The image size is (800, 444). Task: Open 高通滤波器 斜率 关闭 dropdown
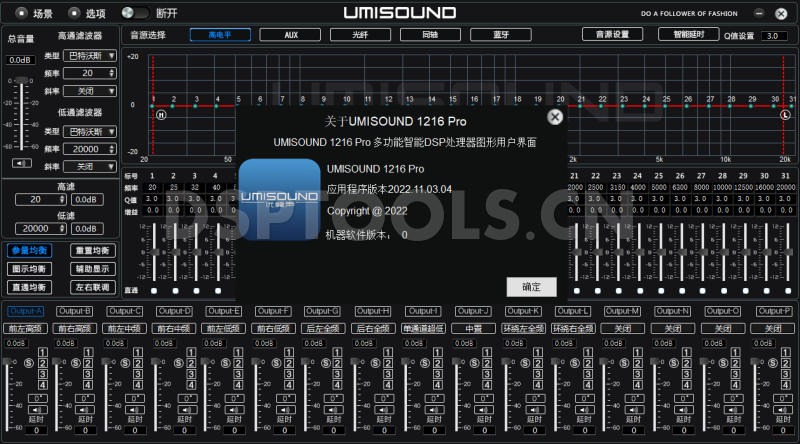(x=90, y=91)
